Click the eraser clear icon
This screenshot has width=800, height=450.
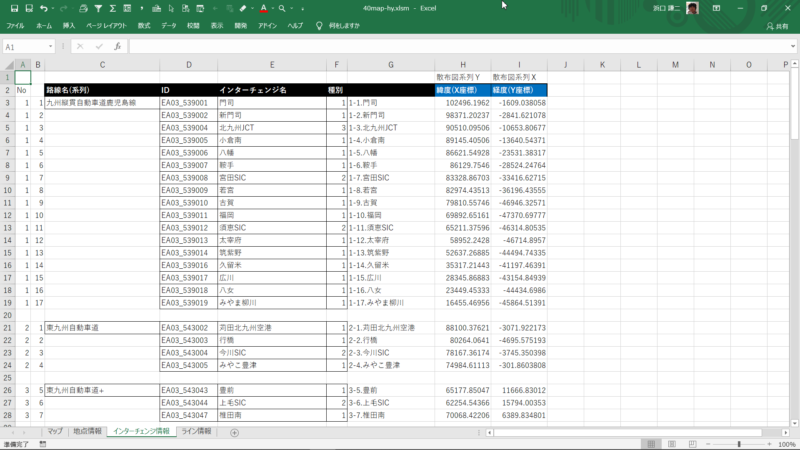pos(243,8)
